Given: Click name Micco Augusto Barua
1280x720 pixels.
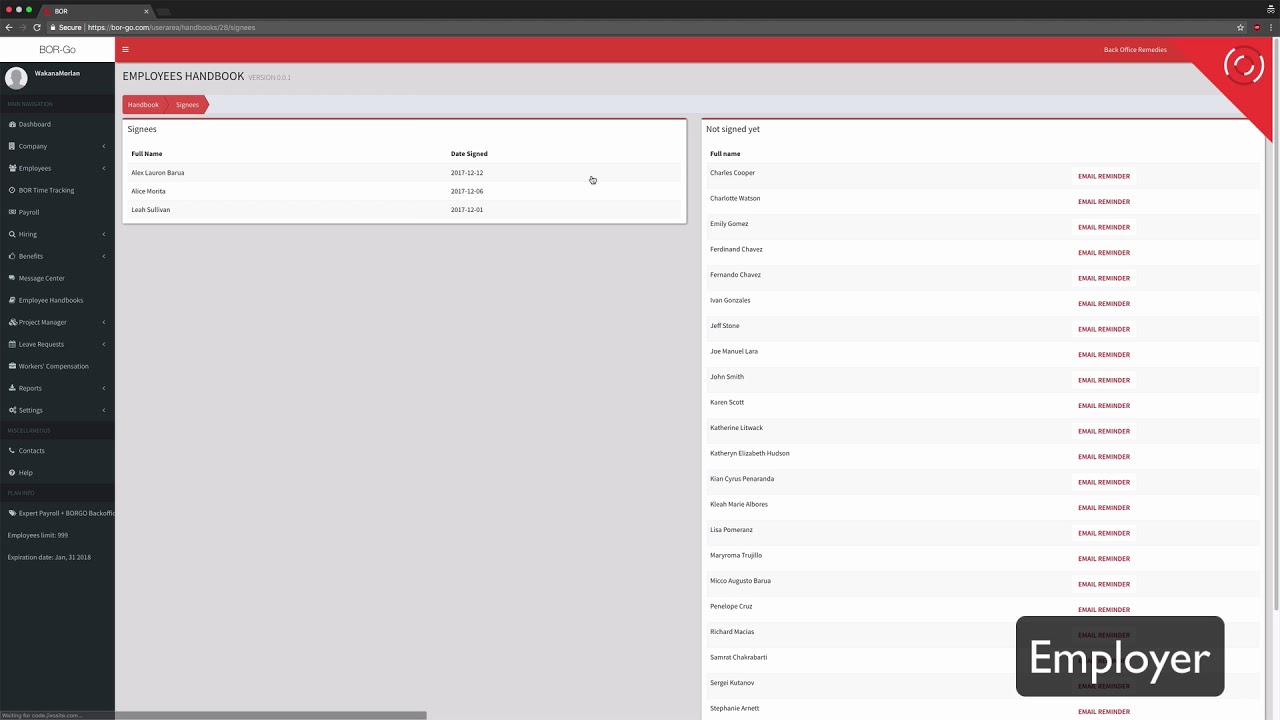Looking at the screenshot, I should (740, 580).
